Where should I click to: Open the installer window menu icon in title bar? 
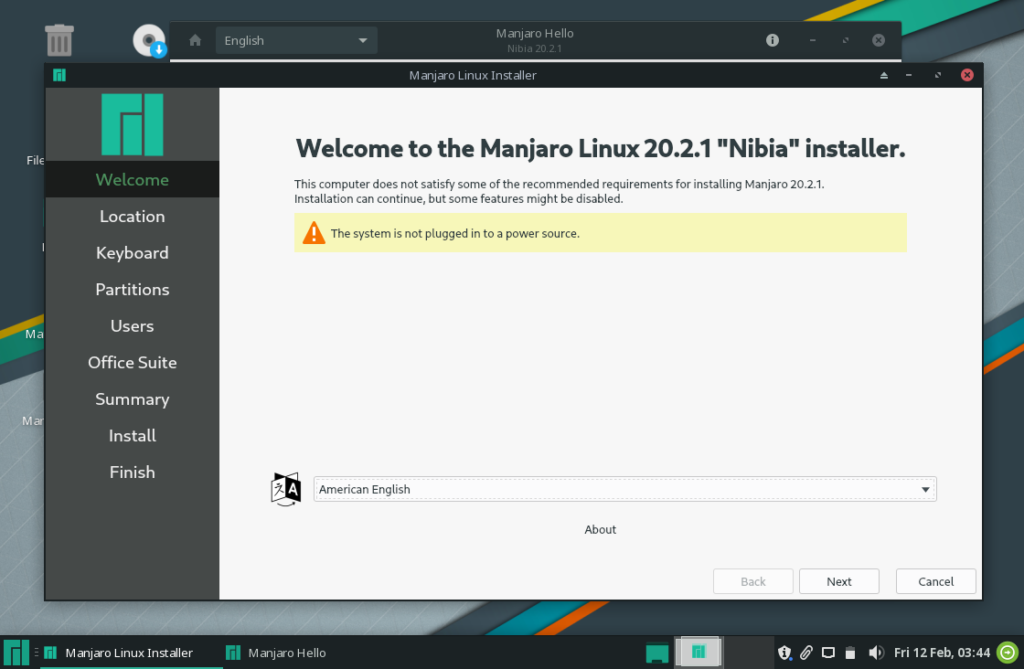(59, 75)
